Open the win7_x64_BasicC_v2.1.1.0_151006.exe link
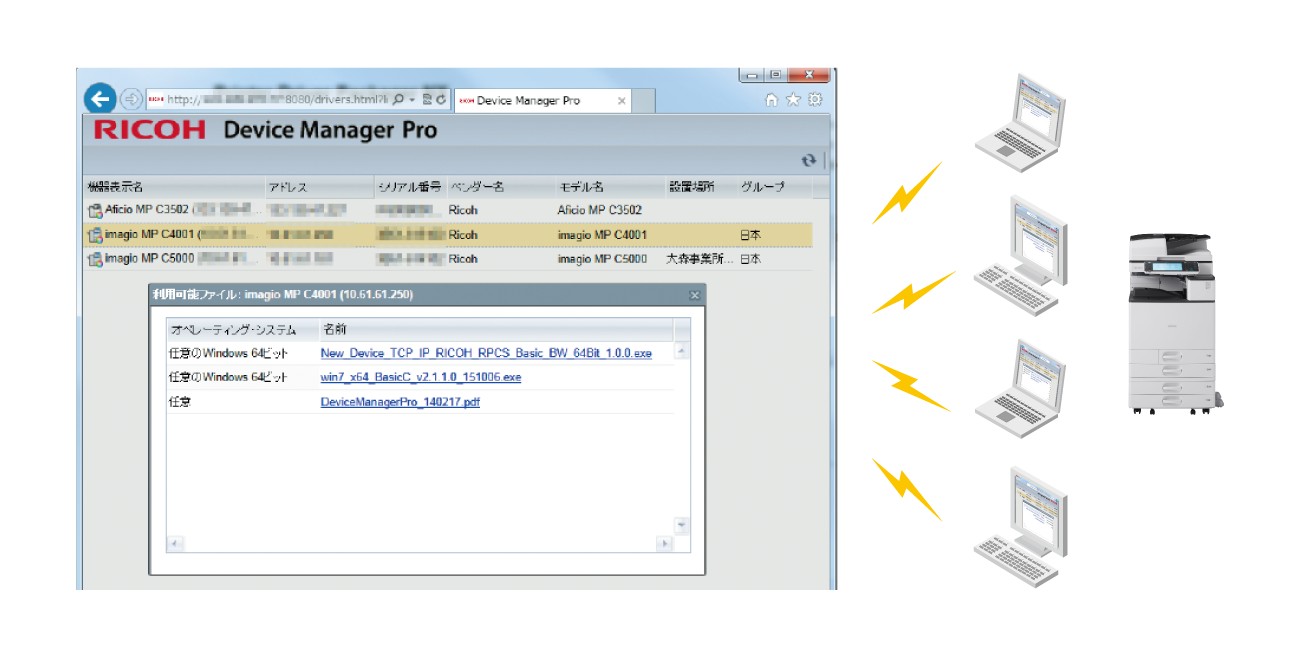 420,377
